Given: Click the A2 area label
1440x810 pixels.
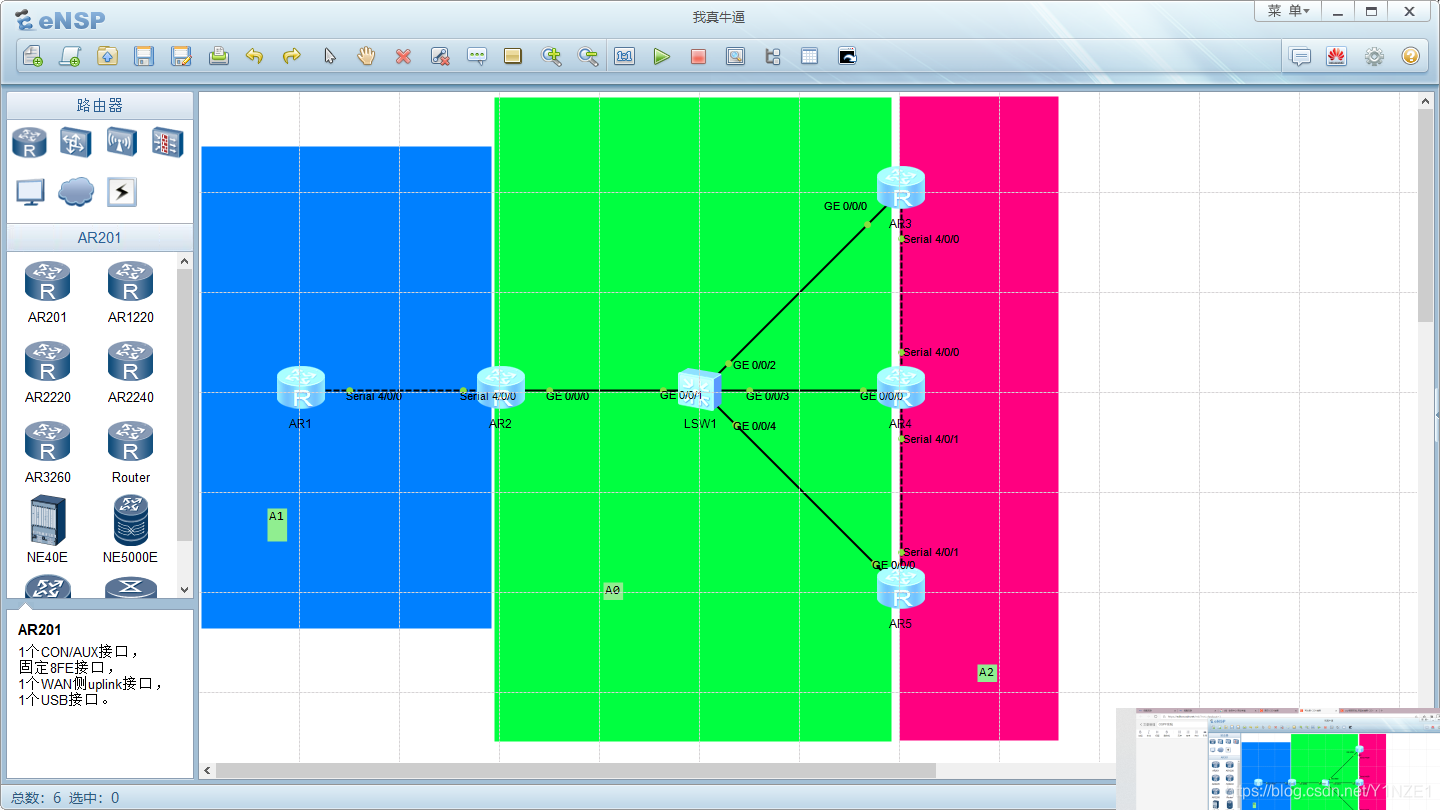Looking at the screenshot, I should point(987,672).
